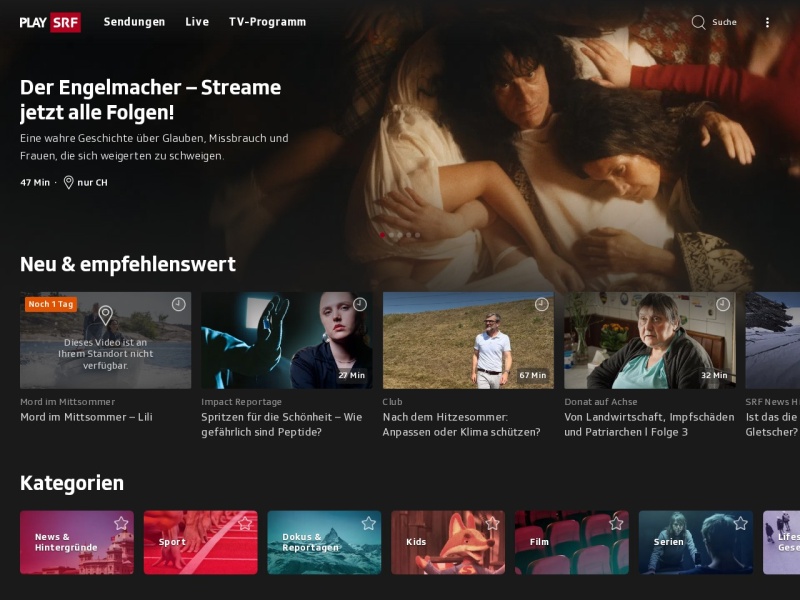Click the watch-later clock on Donat auf Achse
Viewport: 800px width, 600px height.
723,305
